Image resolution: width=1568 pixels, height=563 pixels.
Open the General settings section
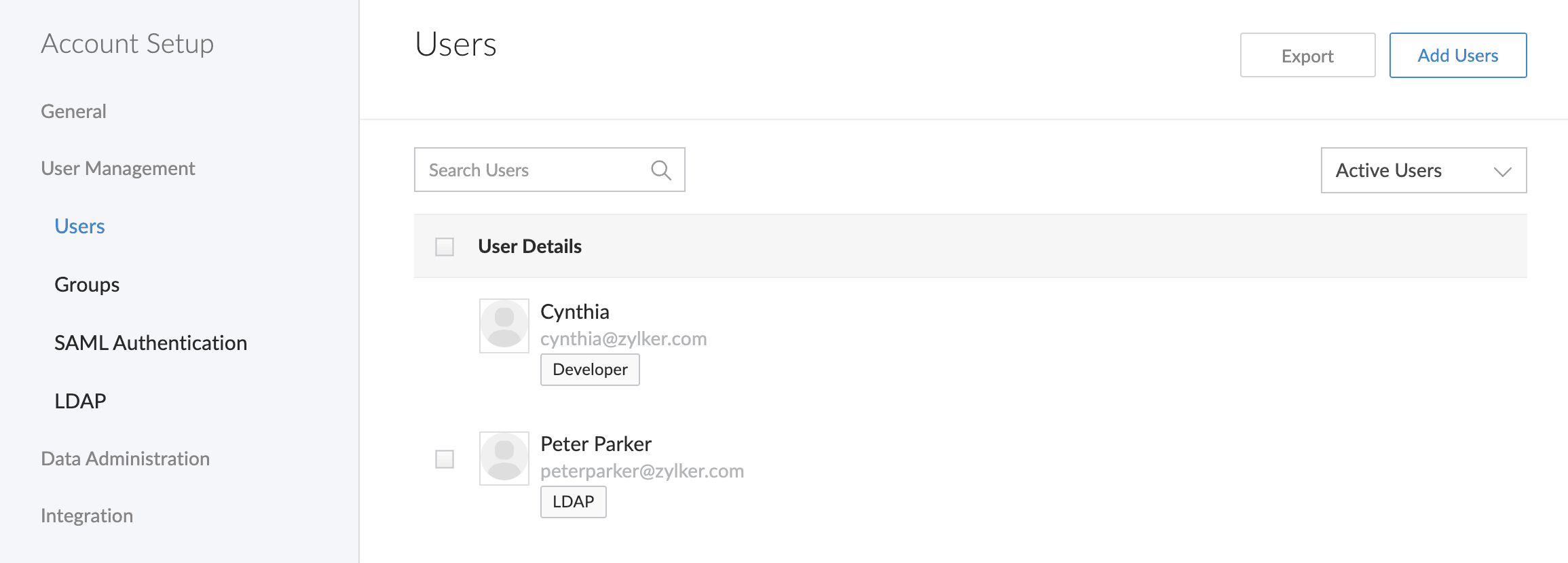tap(73, 111)
